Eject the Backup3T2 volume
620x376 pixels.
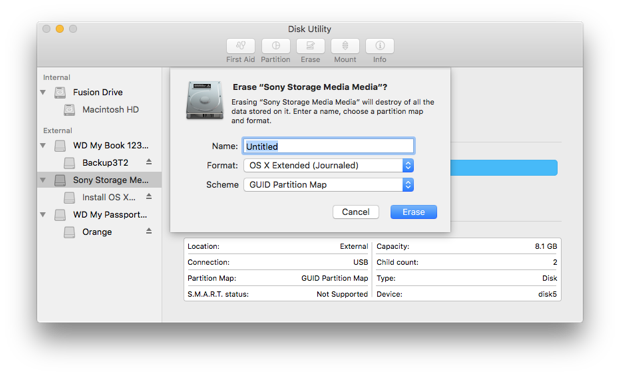[x=149, y=162]
